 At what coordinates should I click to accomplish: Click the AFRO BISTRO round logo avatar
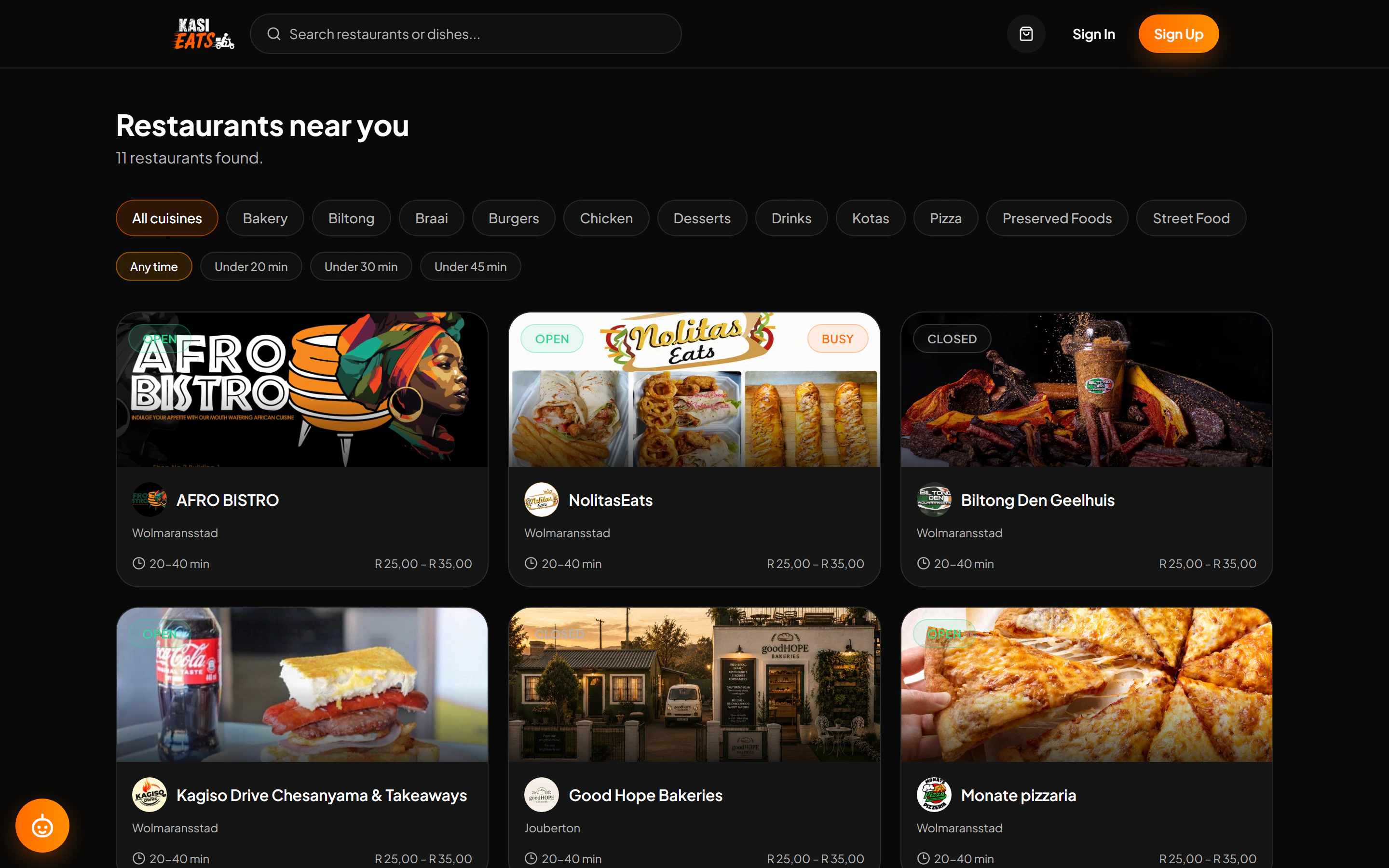coord(149,500)
